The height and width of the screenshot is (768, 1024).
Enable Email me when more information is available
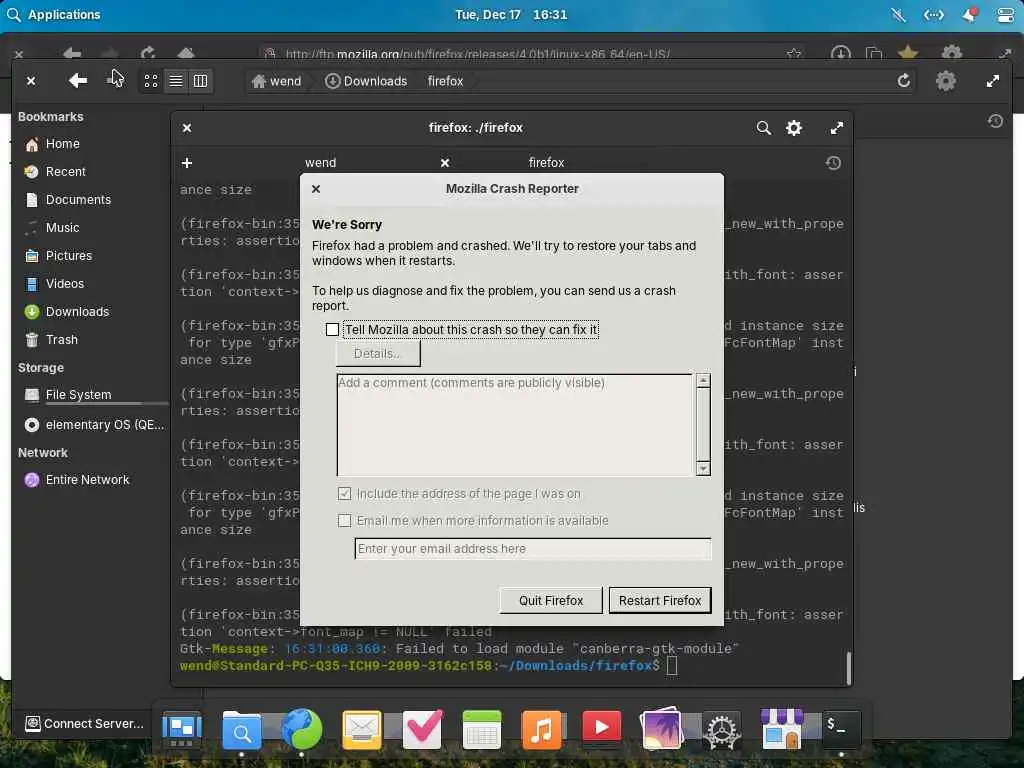coord(344,520)
